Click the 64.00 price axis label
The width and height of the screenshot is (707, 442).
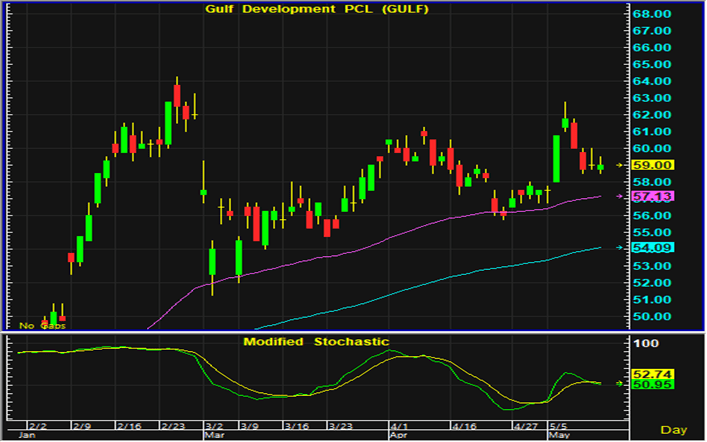click(652, 81)
